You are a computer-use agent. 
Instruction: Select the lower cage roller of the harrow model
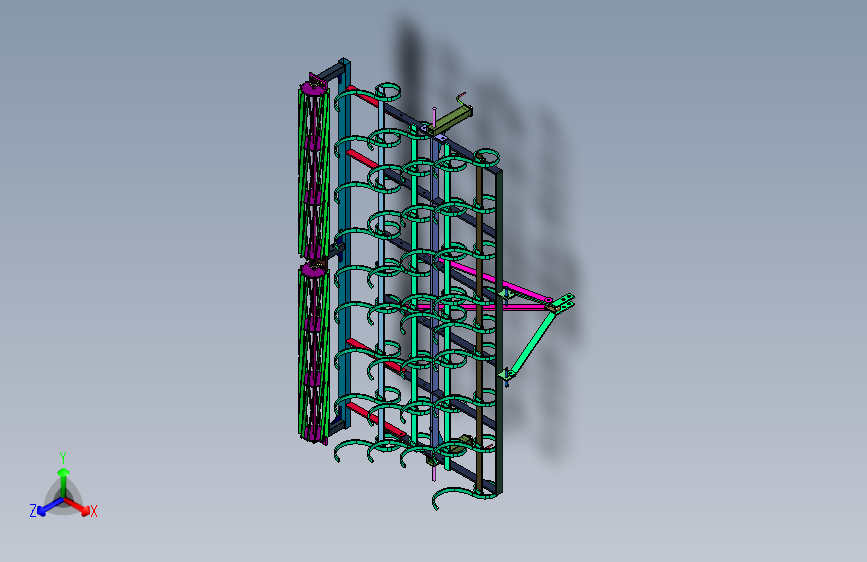coord(314,352)
